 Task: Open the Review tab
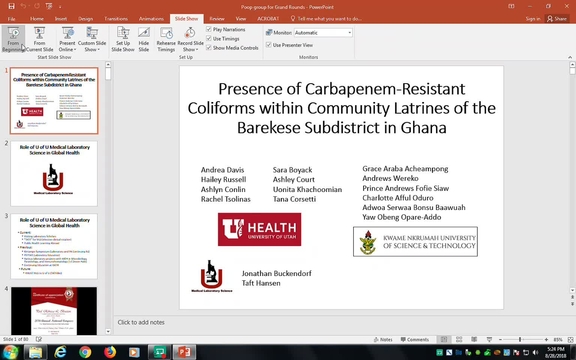[x=217, y=19]
